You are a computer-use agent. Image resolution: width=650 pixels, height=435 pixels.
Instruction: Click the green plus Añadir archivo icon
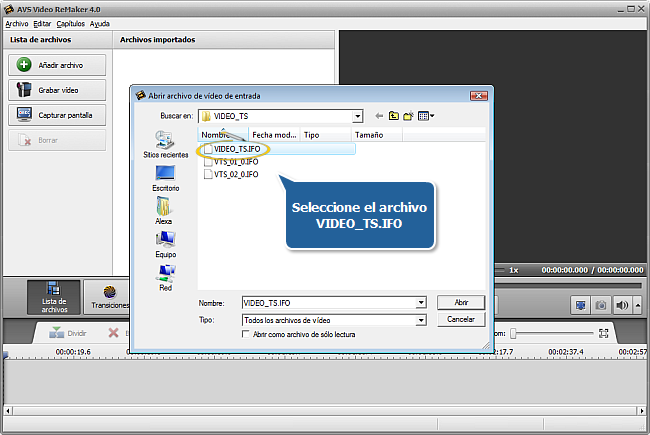(x=24, y=65)
